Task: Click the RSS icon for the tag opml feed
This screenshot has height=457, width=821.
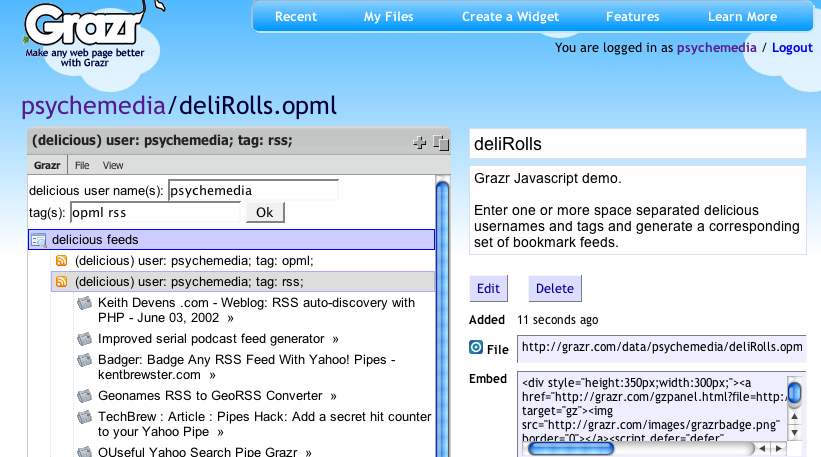Action: (61, 261)
